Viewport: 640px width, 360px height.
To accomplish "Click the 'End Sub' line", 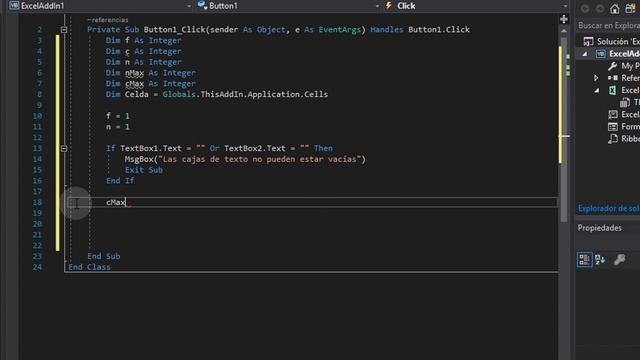I will (x=104, y=256).
